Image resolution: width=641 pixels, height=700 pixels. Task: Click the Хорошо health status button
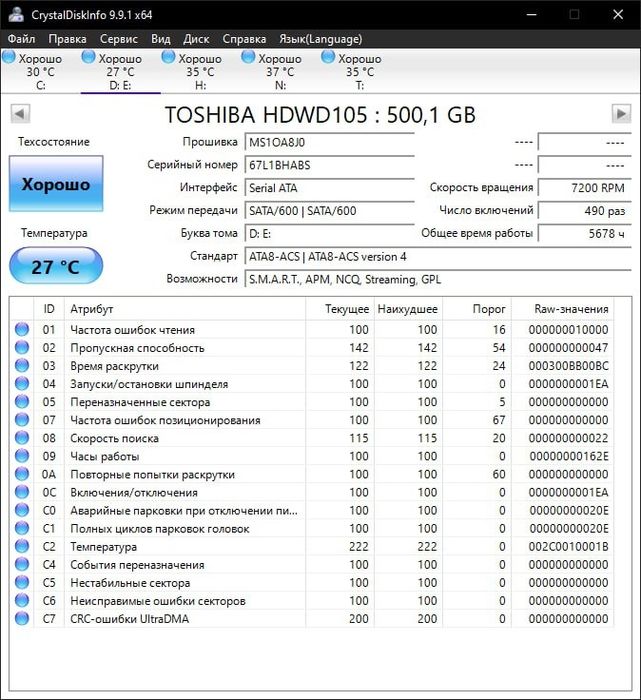56,183
